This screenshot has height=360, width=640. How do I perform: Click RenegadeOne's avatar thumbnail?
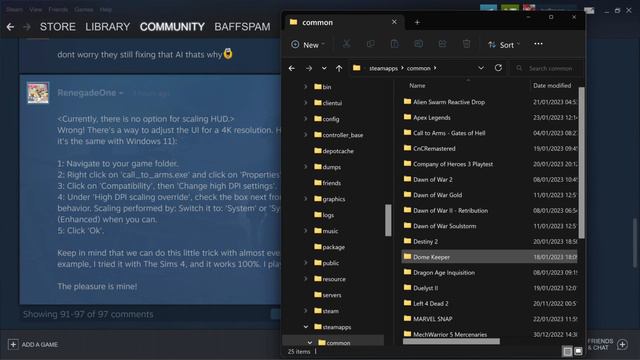pyautogui.click(x=38, y=93)
